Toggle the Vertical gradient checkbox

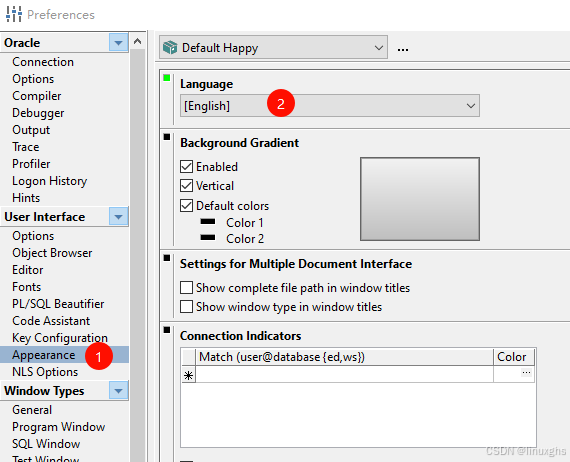186,185
